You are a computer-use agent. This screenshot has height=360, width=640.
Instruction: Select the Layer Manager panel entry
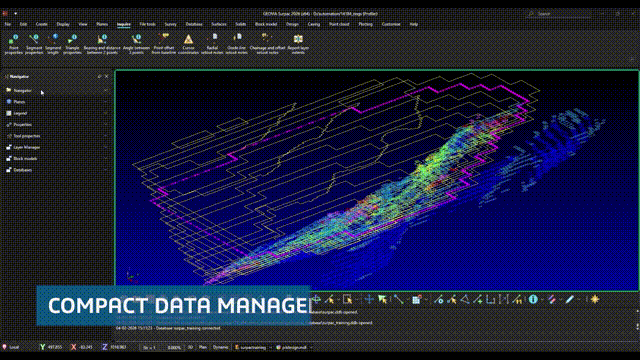pos(56,147)
